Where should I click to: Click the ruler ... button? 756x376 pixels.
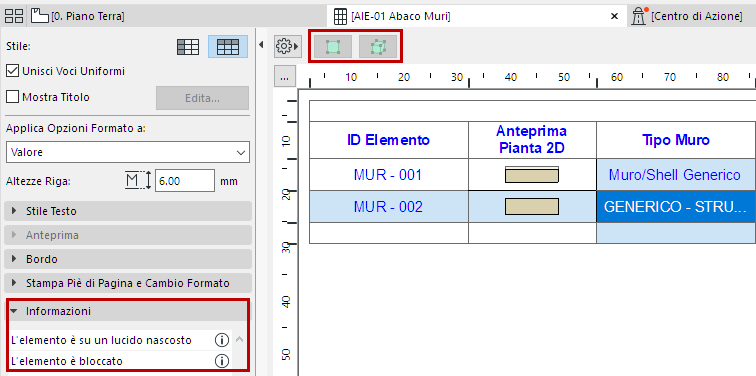pyautogui.click(x=284, y=77)
